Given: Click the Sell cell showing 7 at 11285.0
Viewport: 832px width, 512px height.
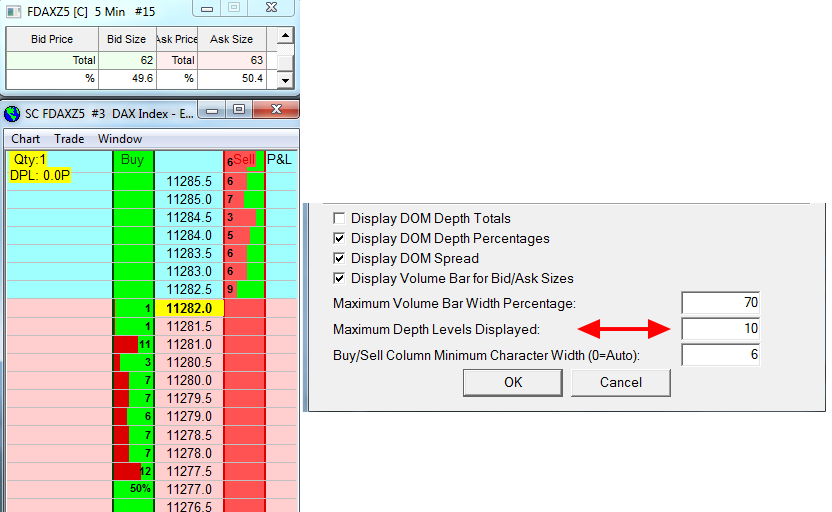Looking at the screenshot, I should 244,199.
